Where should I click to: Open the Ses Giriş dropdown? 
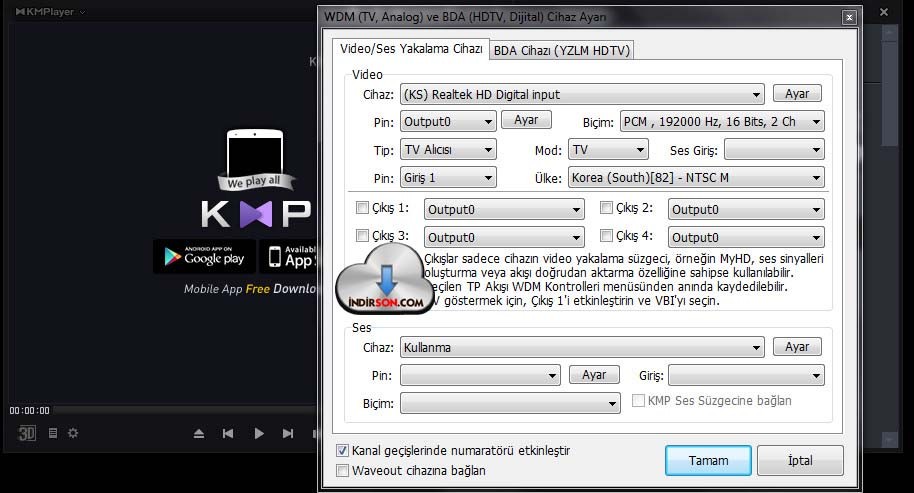tap(774, 150)
